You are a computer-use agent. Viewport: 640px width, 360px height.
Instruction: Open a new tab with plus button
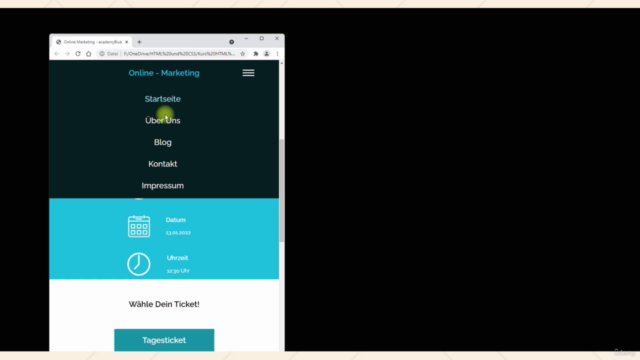click(139, 42)
